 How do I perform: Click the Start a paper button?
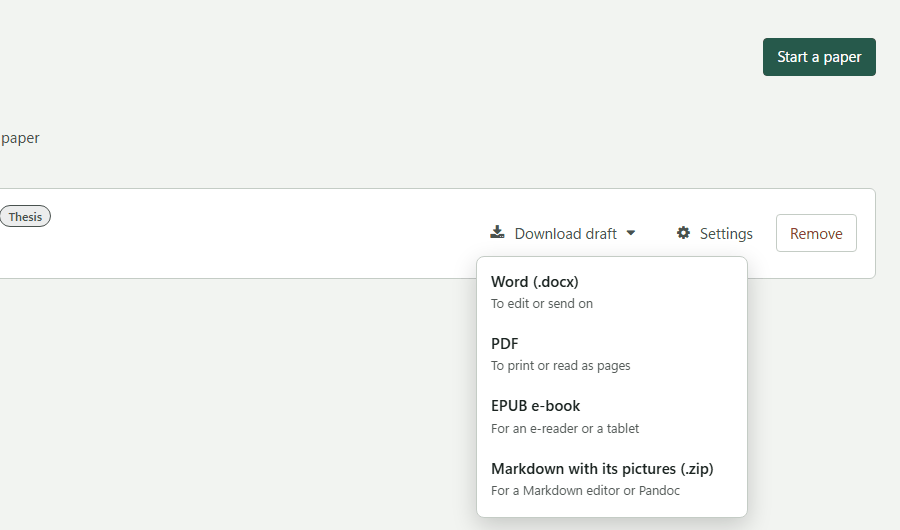click(x=819, y=57)
